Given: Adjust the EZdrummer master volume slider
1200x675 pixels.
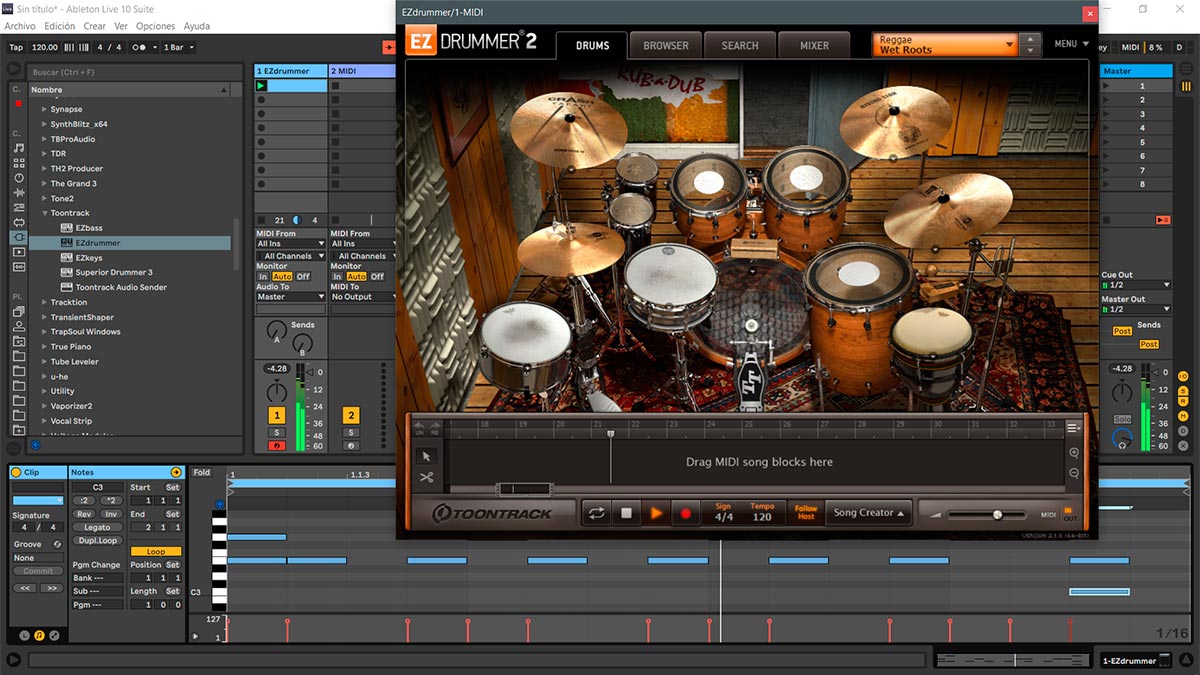Looking at the screenshot, I should [997, 514].
